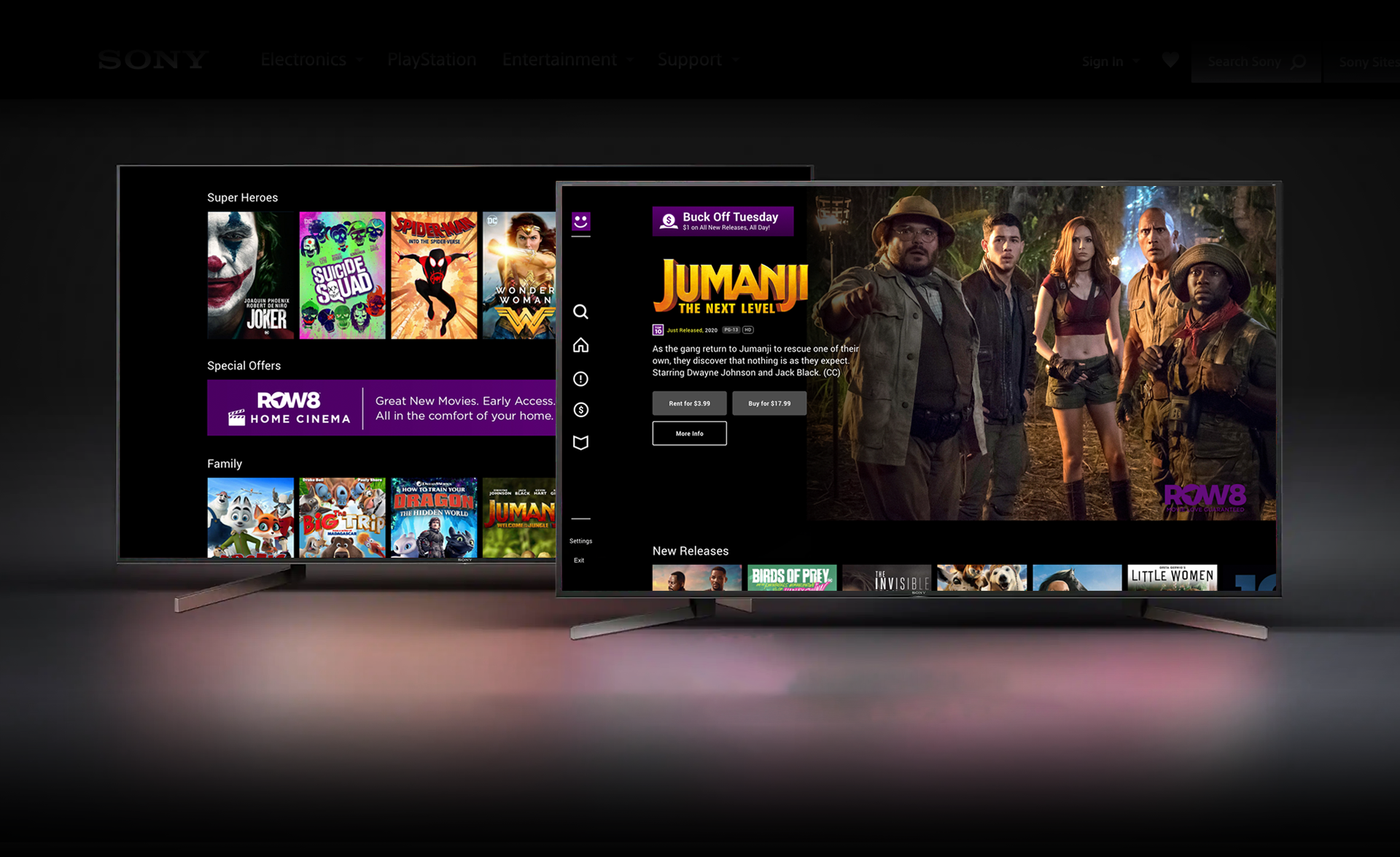Click Rent for $3.99 button
This screenshot has height=857, width=1400.
pyautogui.click(x=689, y=403)
